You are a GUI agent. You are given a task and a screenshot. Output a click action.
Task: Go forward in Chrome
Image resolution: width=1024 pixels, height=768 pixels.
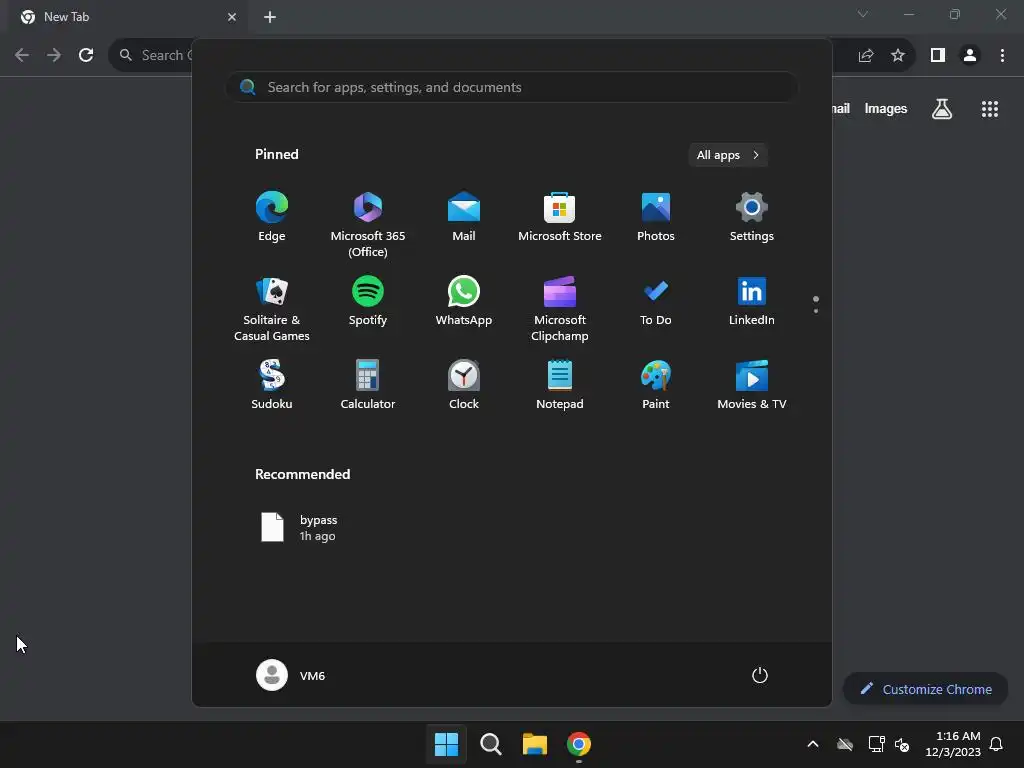coord(54,56)
